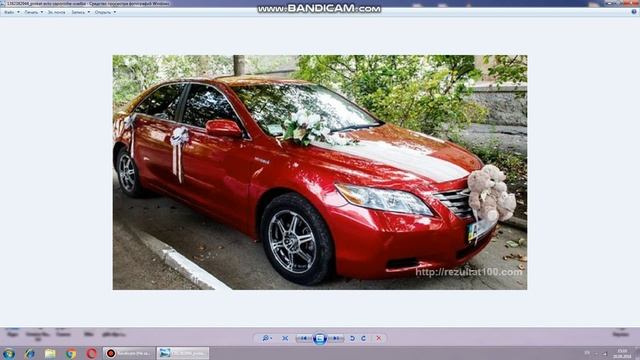Click the red wedding car photo
Screen dimensions: 640x360
(320, 172)
